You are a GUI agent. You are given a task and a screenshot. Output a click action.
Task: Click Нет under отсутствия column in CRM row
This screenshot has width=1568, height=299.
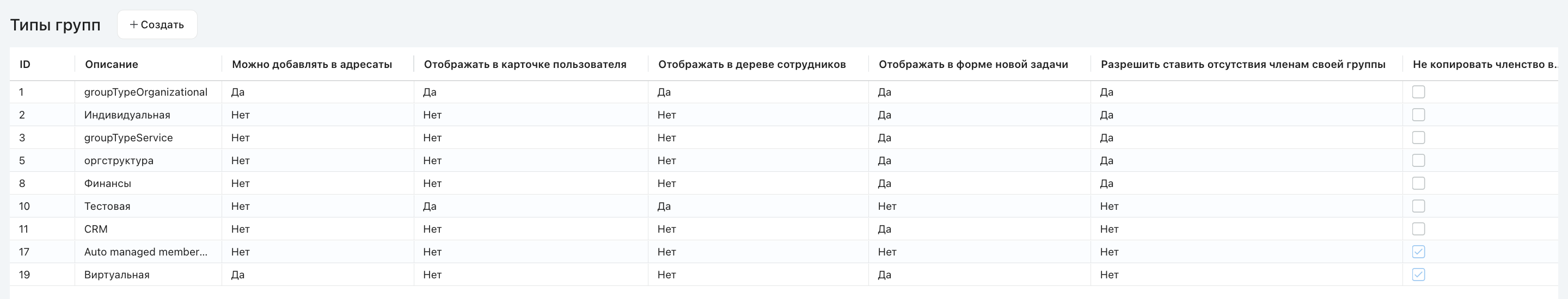1109,229
